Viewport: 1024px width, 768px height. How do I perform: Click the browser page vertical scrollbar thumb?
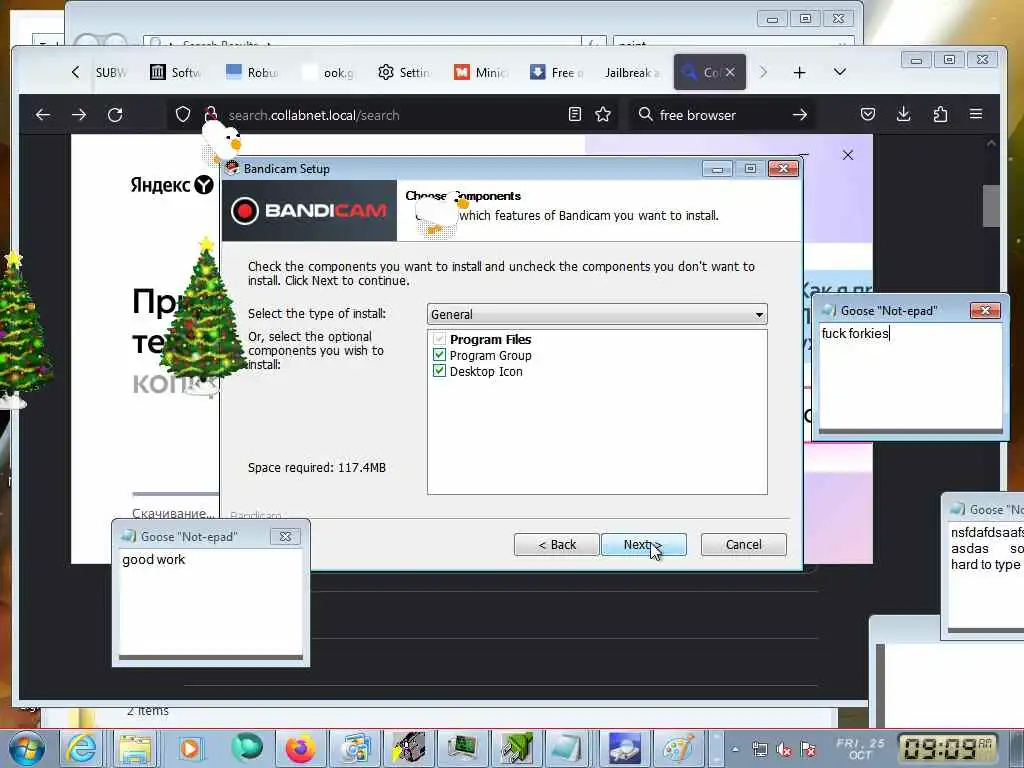(991, 206)
